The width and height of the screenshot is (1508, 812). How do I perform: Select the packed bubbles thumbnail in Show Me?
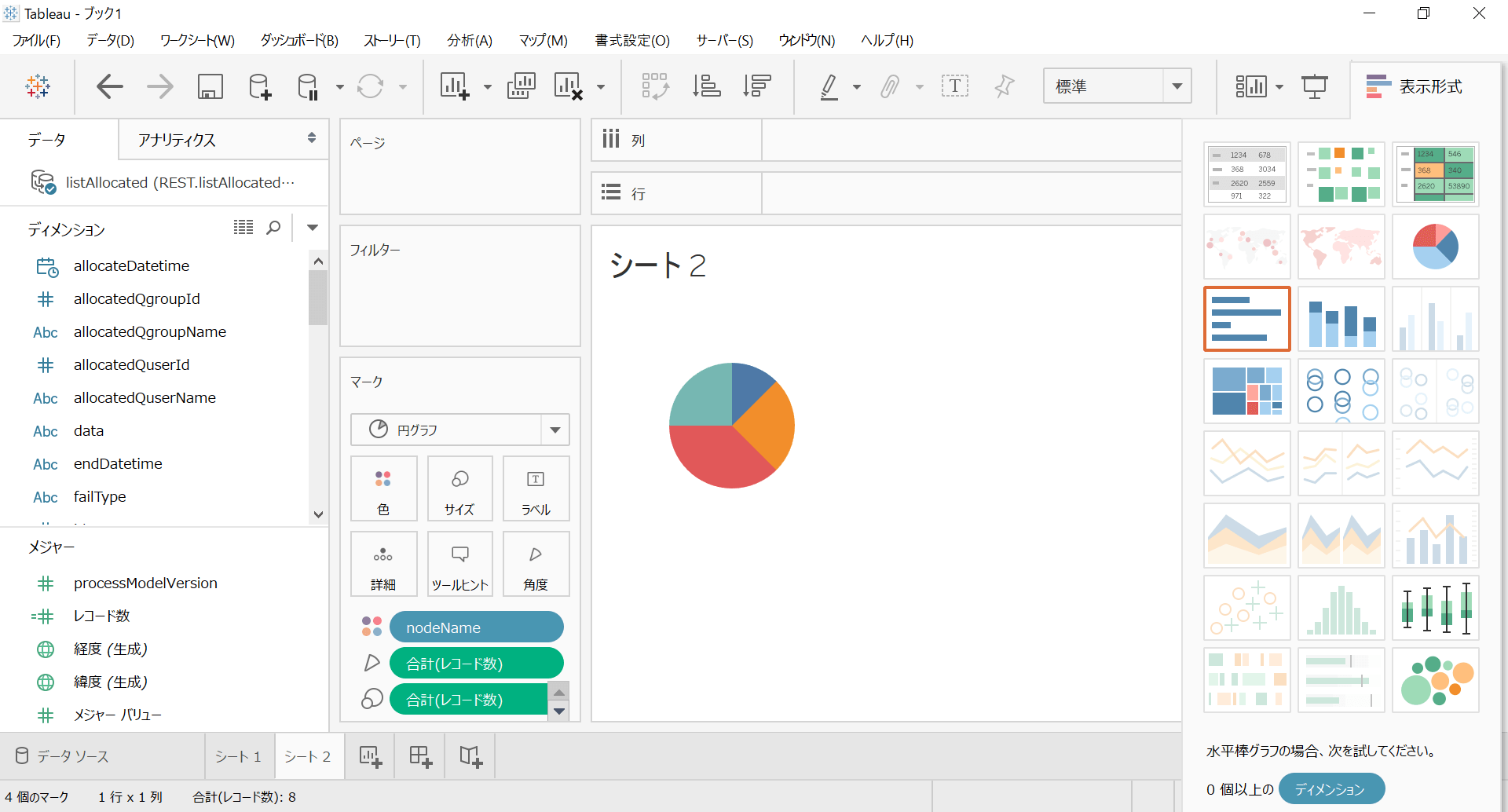(1435, 680)
